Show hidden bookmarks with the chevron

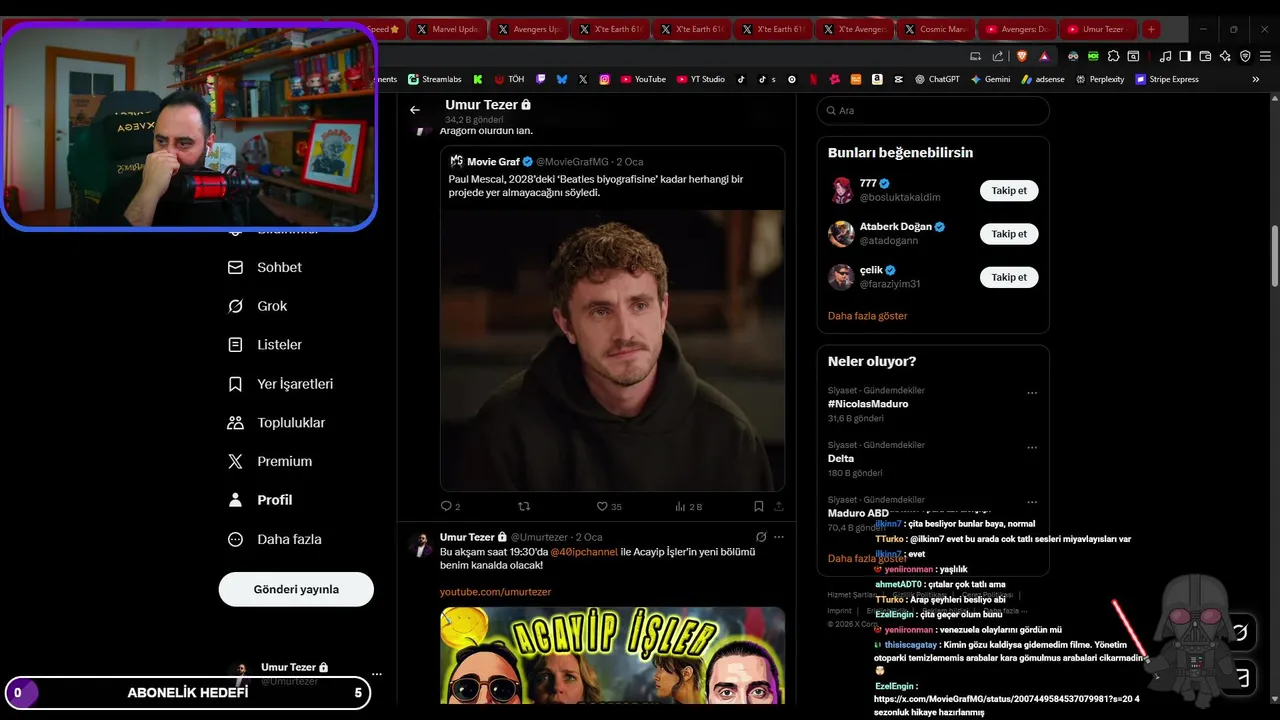coord(1256,79)
